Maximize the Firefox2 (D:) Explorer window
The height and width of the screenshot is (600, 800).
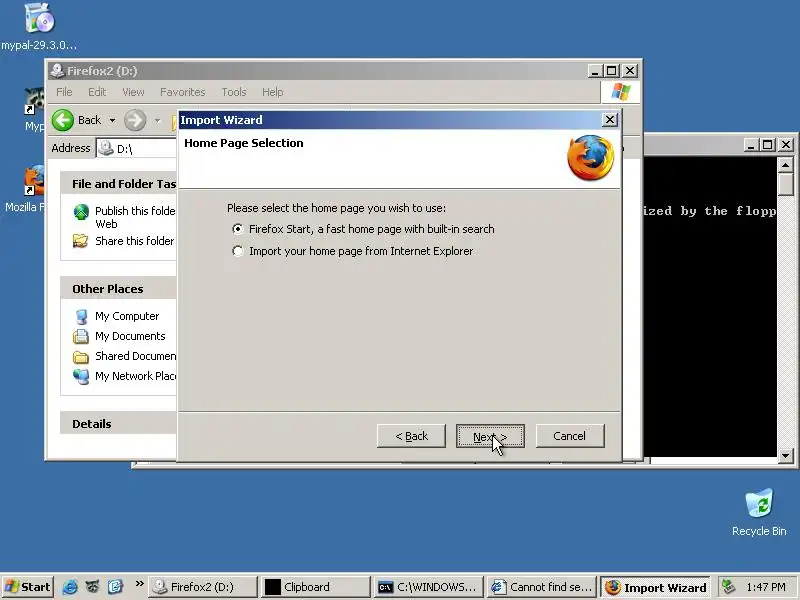click(x=612, y=71)
